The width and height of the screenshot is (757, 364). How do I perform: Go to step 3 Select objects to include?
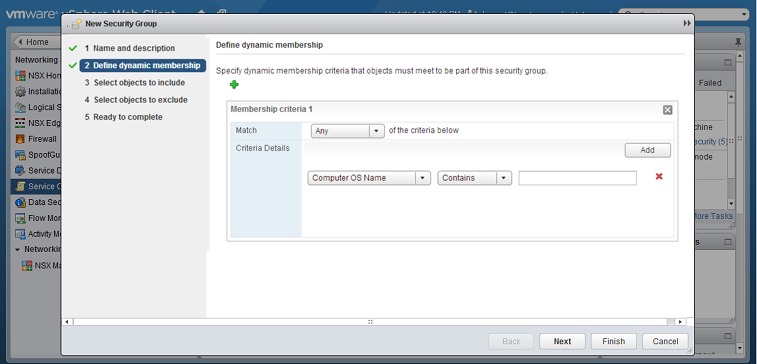click(x=135, y=83)
